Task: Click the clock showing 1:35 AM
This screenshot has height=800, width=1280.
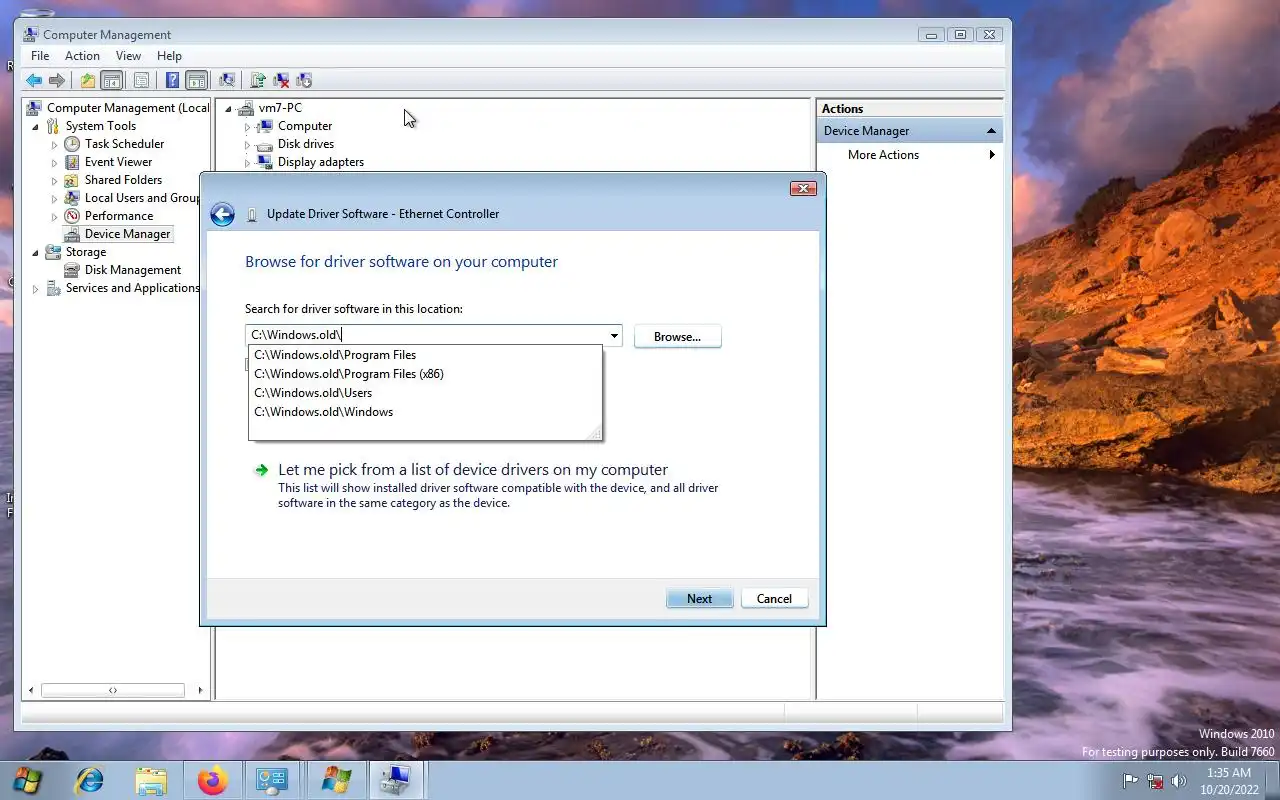Action: pyautogui.click(x=1228, y=773)
